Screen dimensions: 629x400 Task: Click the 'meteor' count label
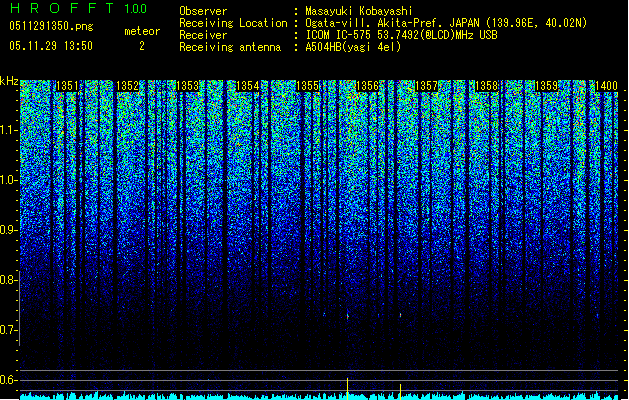click(142, 31)
